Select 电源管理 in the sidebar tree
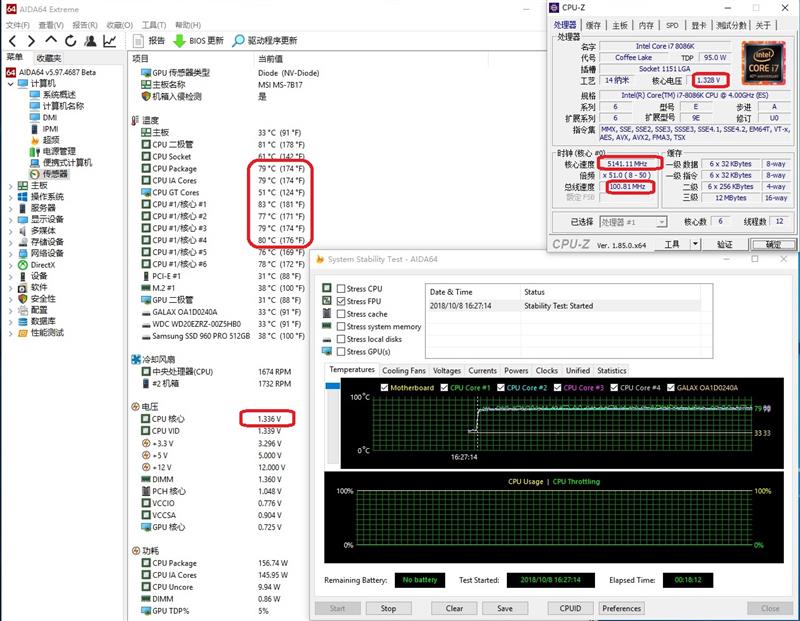Viewport: 800px width, 621px height. point(53,151)
